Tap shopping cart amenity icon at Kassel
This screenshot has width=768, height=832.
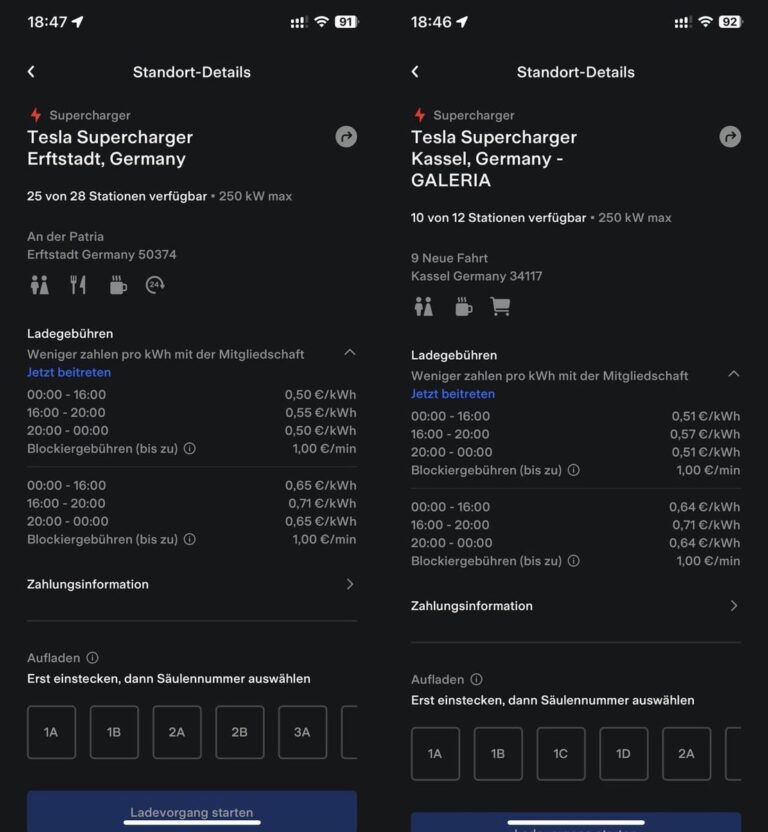[x=500, y=307]
